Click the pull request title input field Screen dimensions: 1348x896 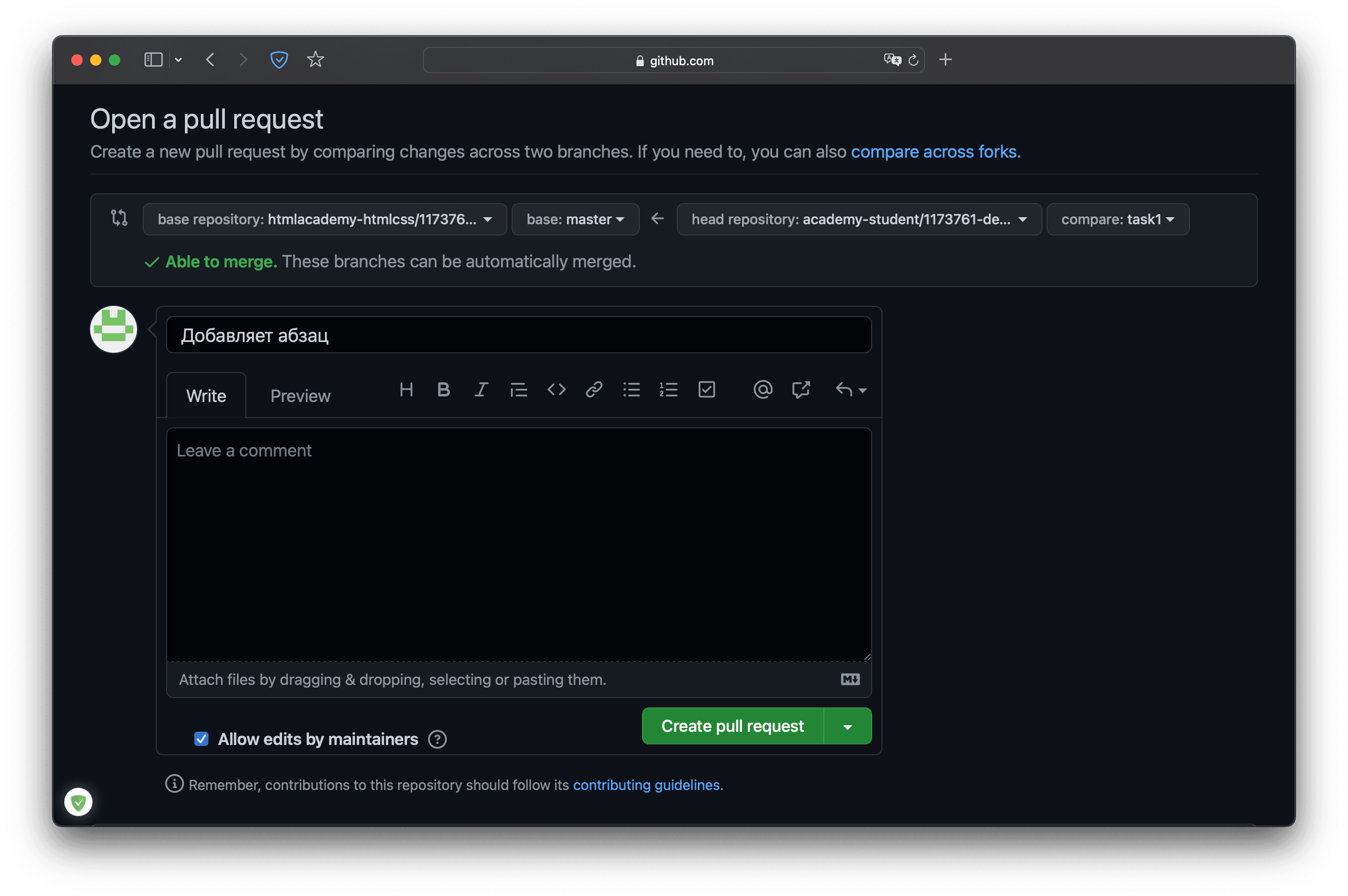click(518, 334)
